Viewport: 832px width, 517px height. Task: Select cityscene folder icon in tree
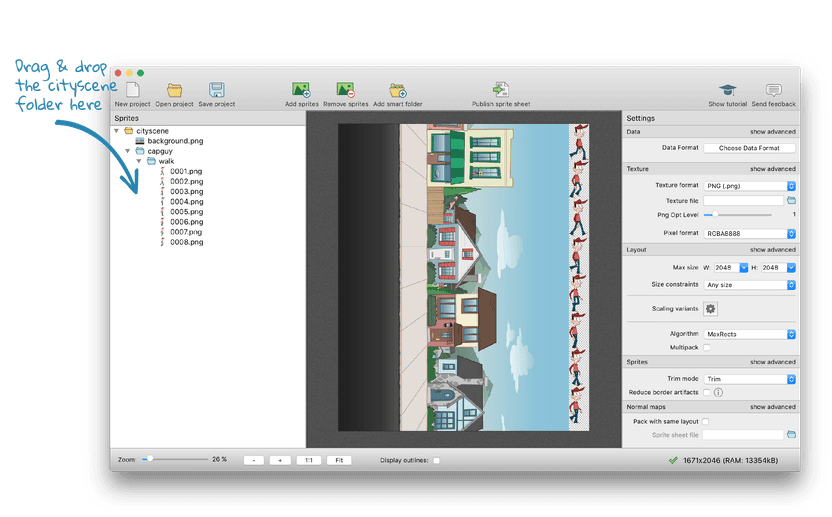point(128,131)
